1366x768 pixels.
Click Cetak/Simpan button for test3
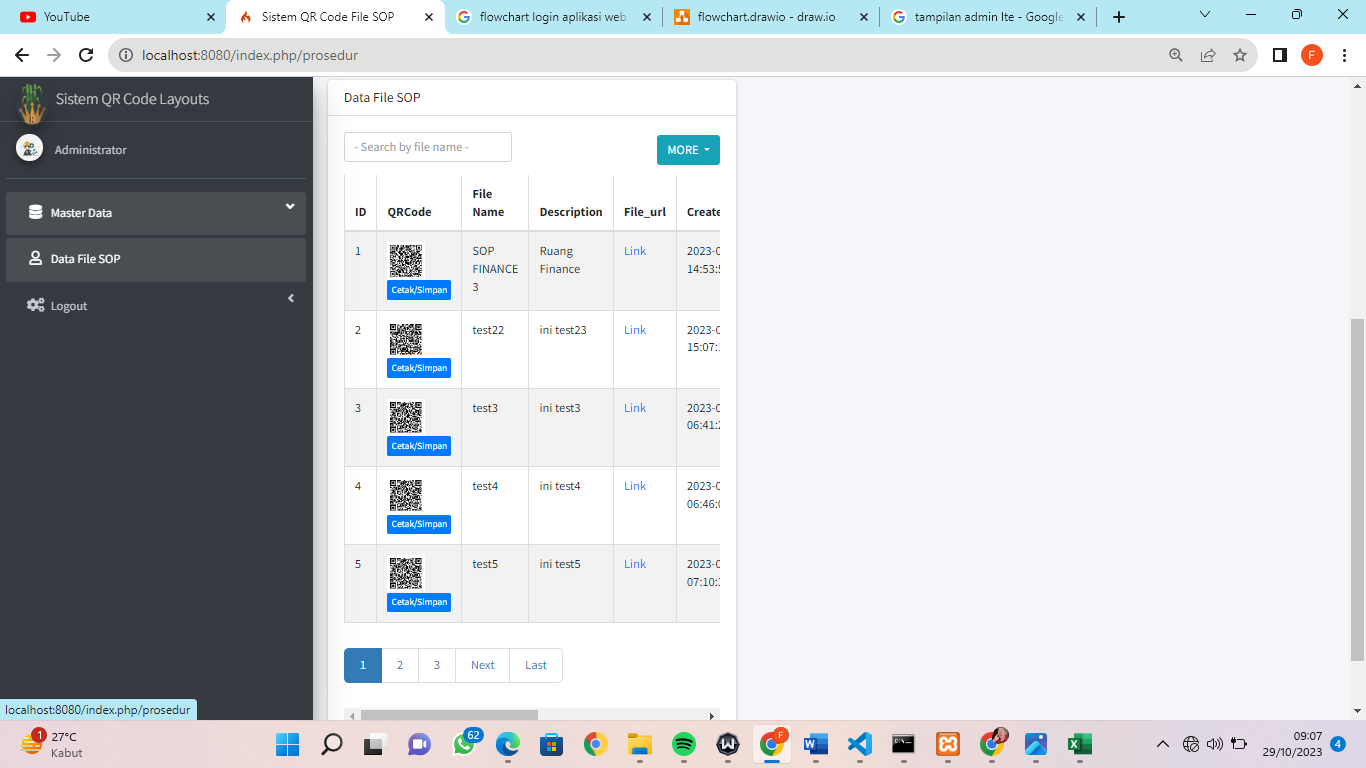point(419,446)
